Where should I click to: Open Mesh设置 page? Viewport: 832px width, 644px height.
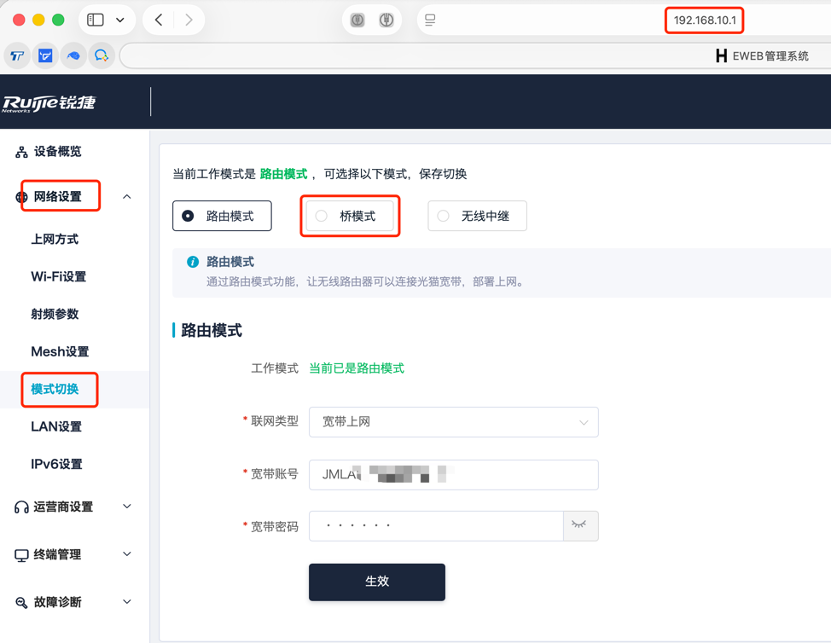60,352
